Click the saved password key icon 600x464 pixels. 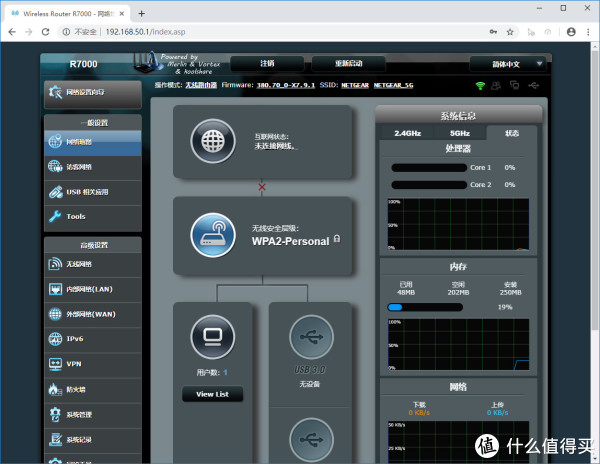493,32
